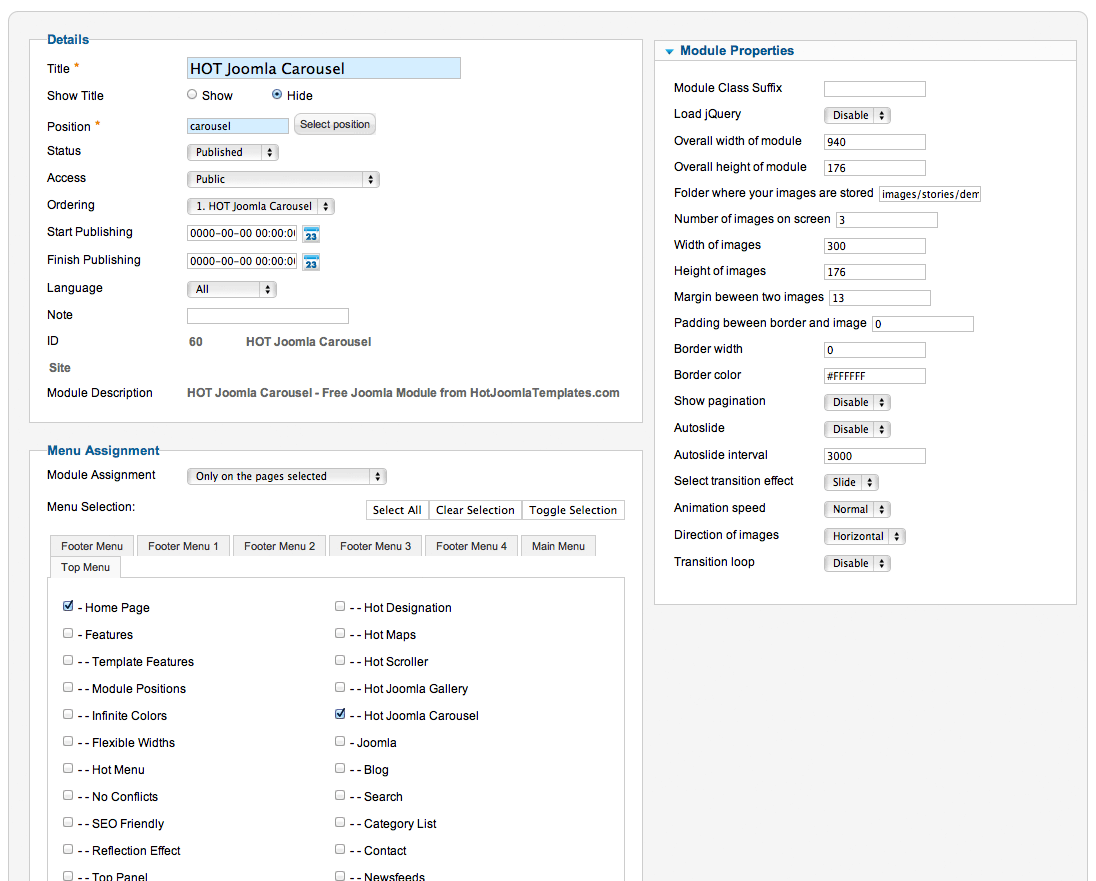Screen dimensions: 1096x881
Task: Open the Finish Publishing calendar picker
Action: pyautogui.click(x=311, y=262)
